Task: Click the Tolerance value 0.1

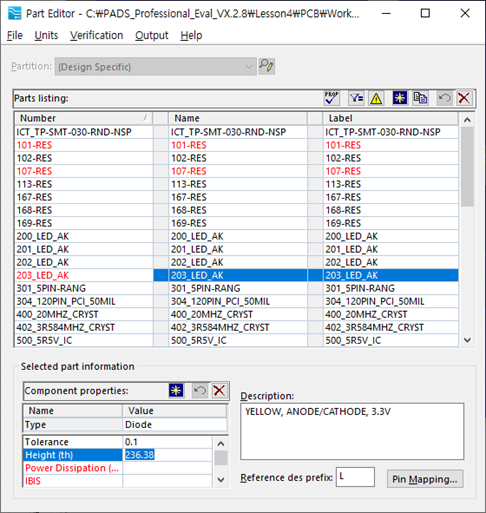Action: (168, 442)
